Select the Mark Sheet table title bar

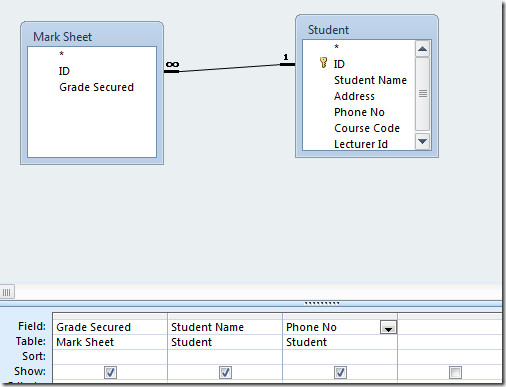tap(92, 36)
